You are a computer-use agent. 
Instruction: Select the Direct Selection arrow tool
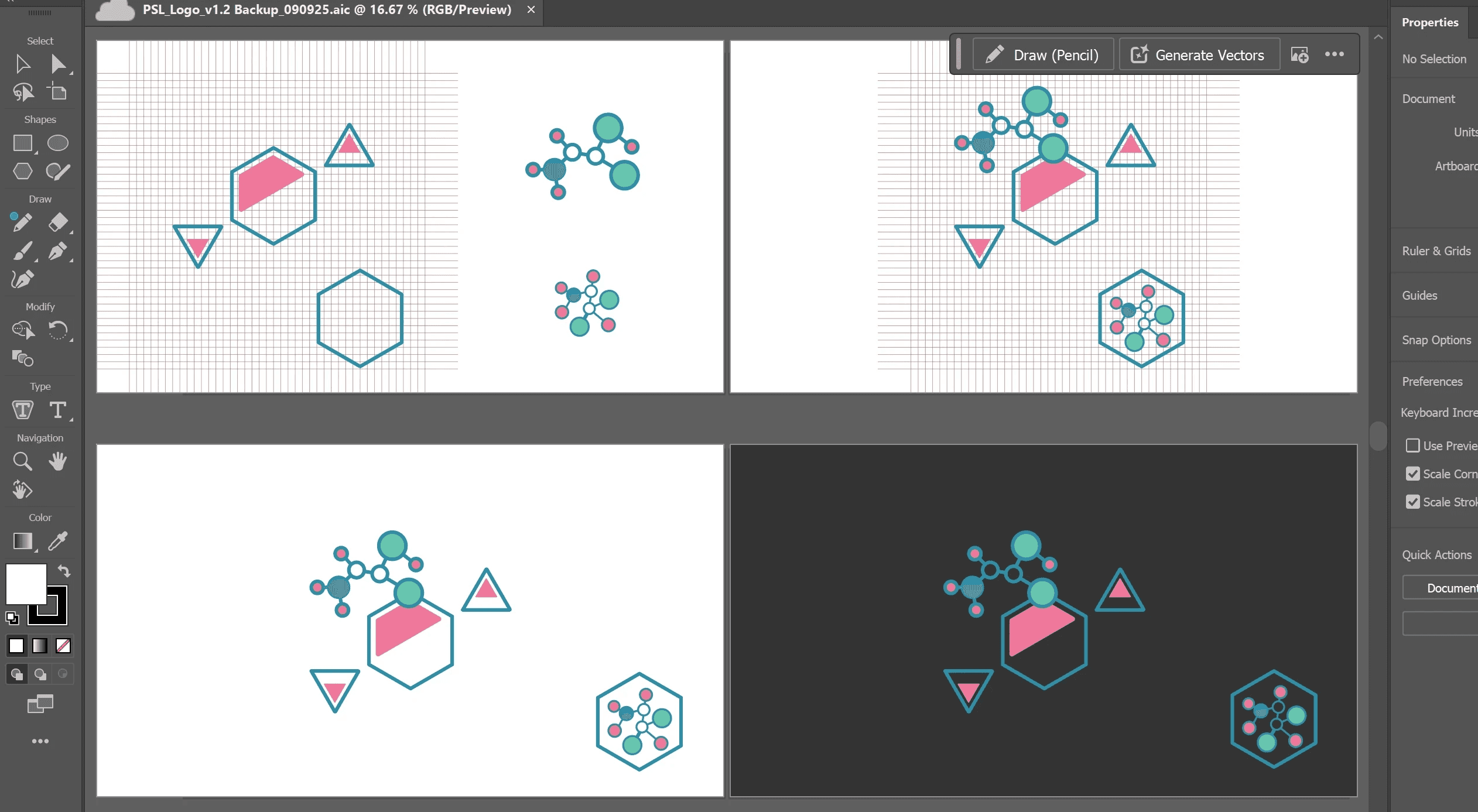(x=58, y=64)
